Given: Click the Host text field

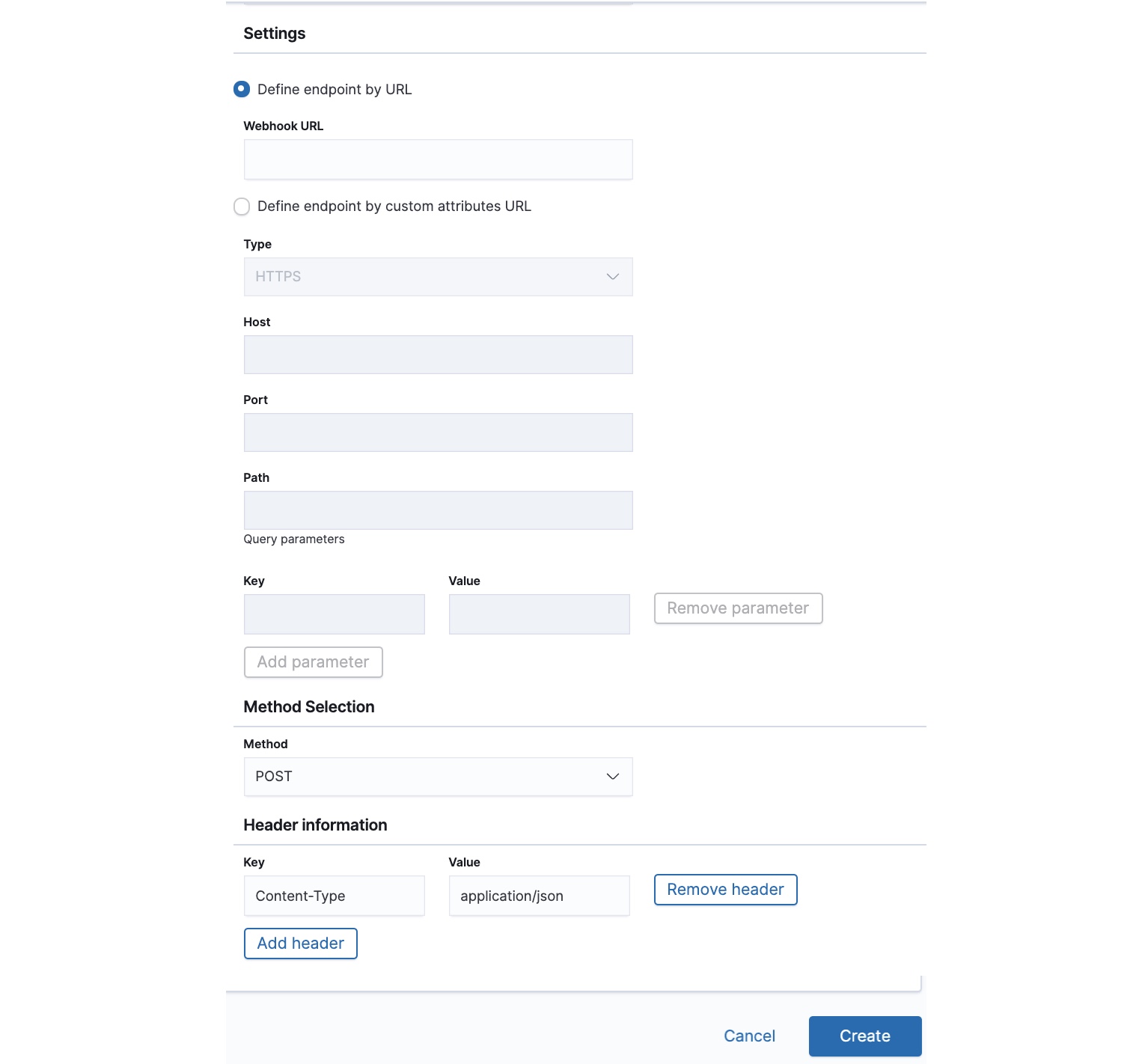Looking at the screenshot, I should (438, 355).
